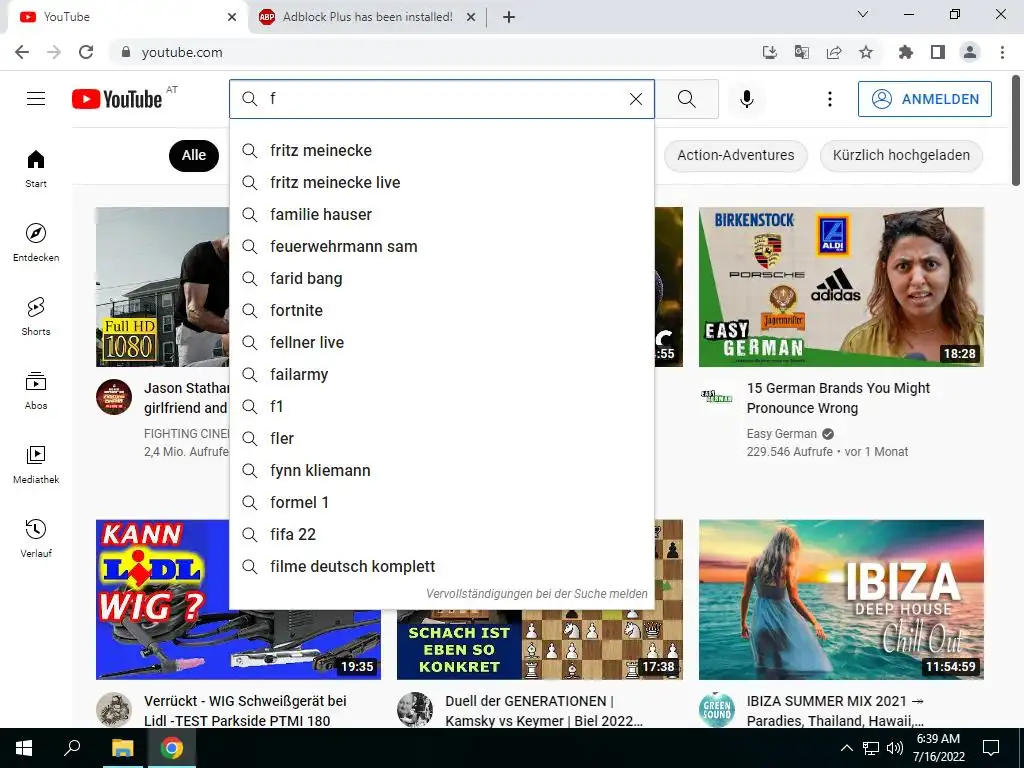Image resolution: width=1024 pixels, height=768 pixels.
Task: Choose suggestion fifa 22
Action: tap(442, 534)
